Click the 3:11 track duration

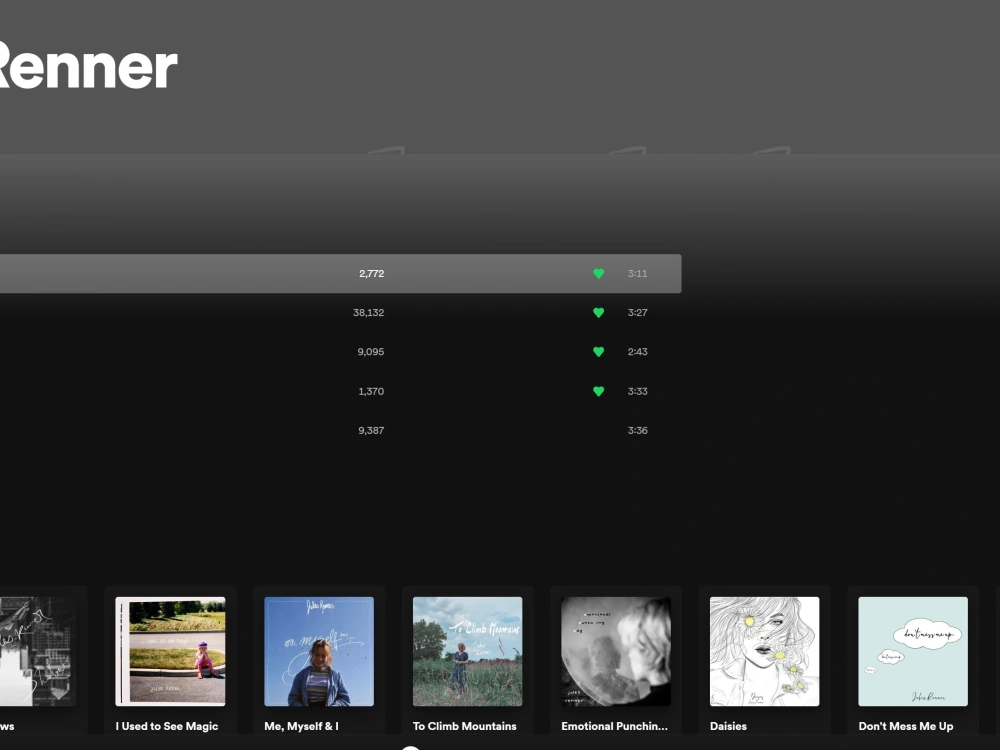(637, 274)
